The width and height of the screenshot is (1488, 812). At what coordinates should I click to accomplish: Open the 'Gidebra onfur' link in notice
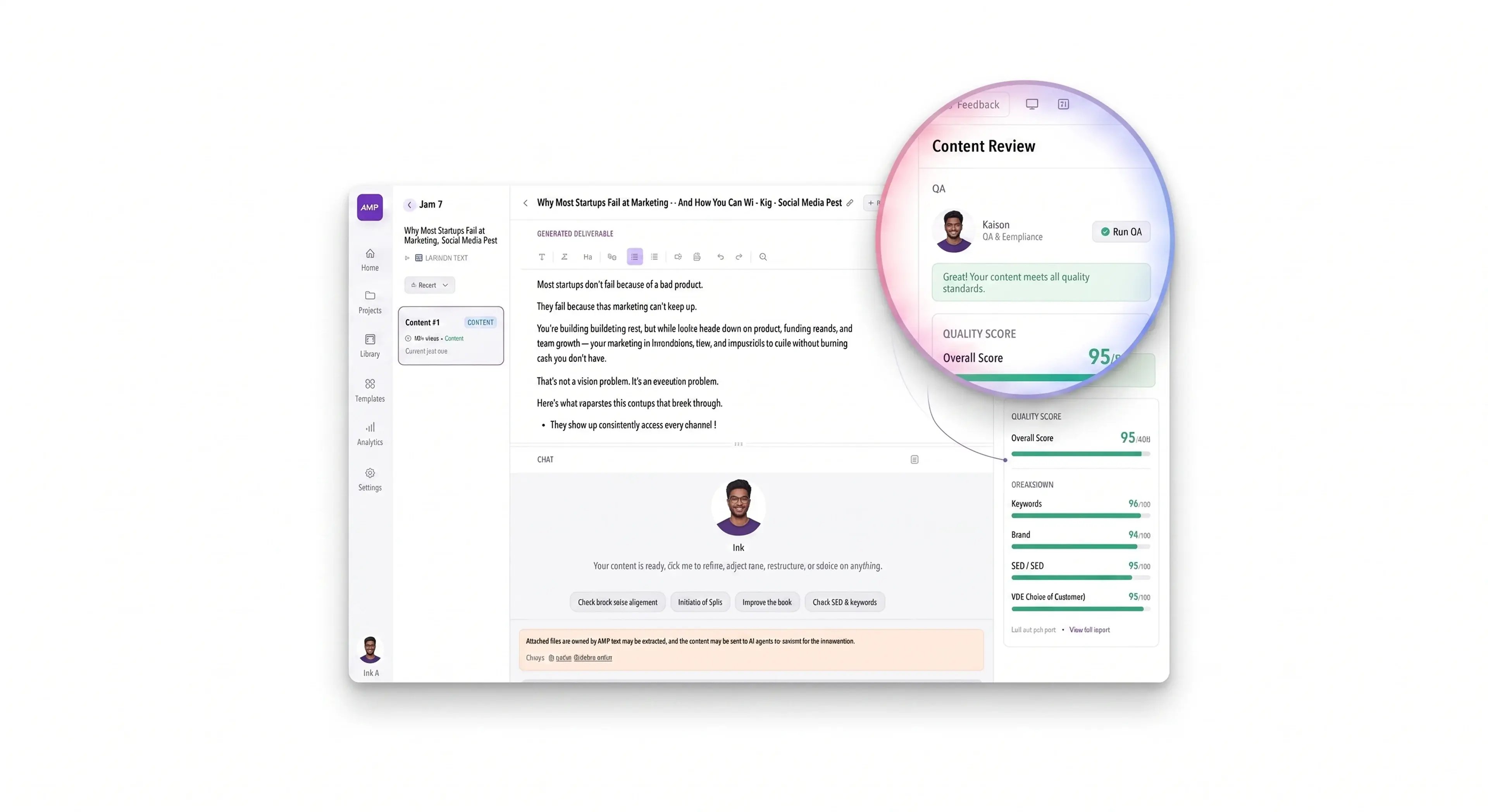click(x=592, y=658)
